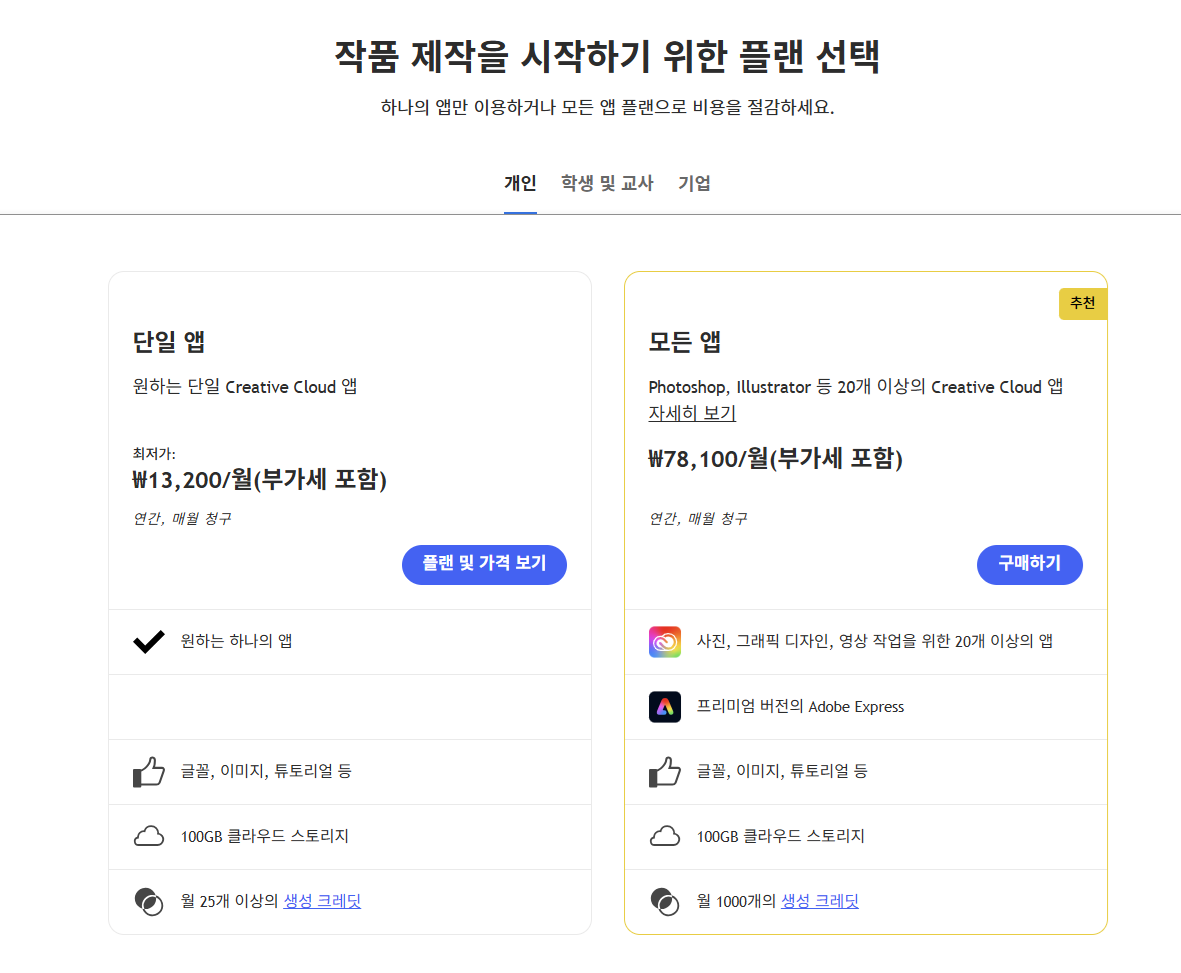This screenshot has width=1181, height=973.
Task: Click the yellow 추천 badge
Action: click(1083, 303)
